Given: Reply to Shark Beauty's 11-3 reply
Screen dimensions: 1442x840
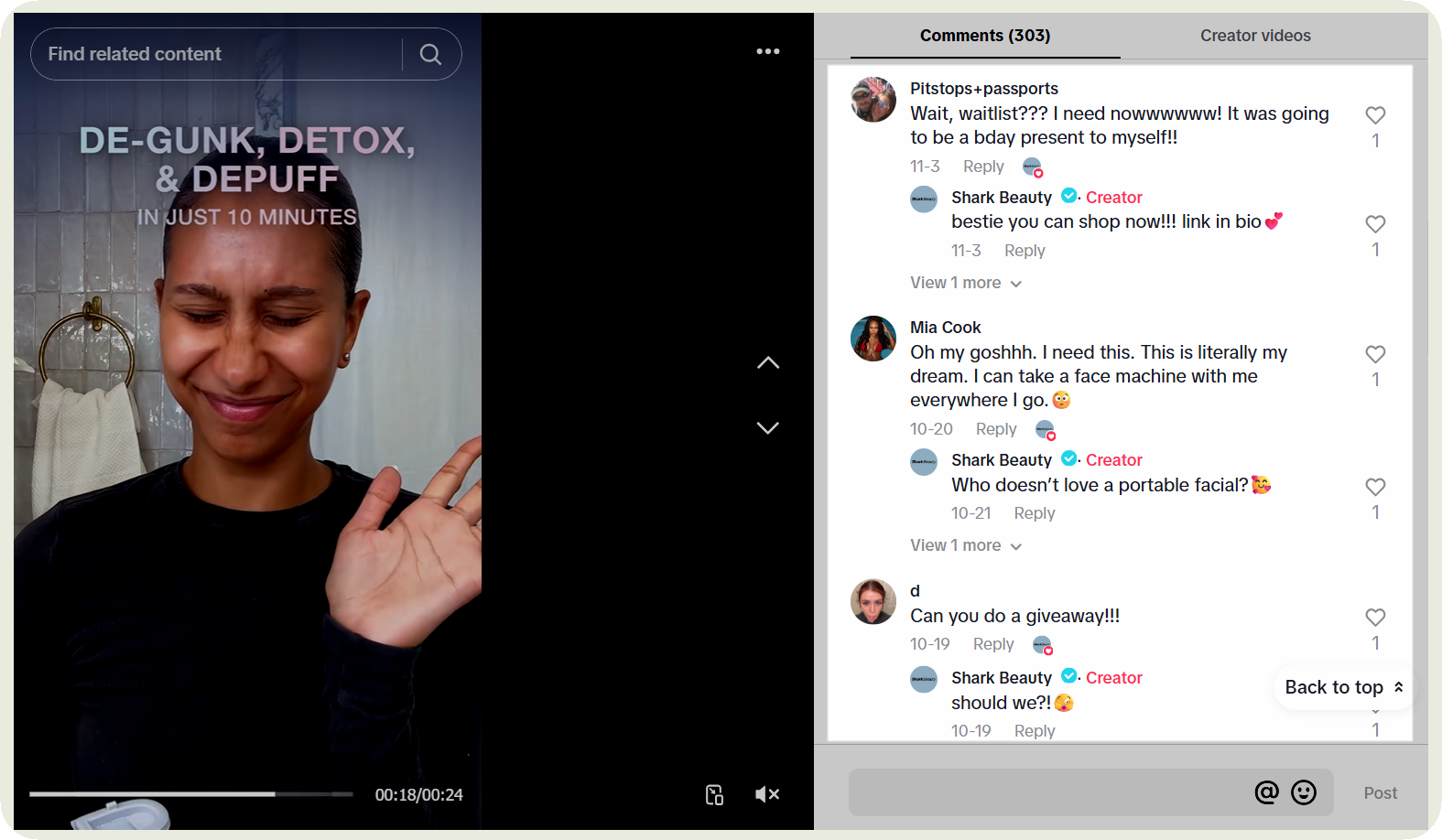Looking at the screenshot, I should pos(1025,251).
